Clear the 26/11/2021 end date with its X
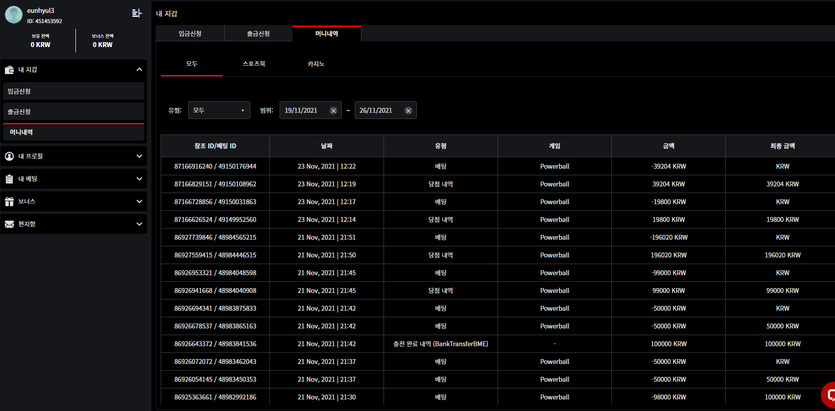This screenshot has height=411, width=835. coord(408,110)
